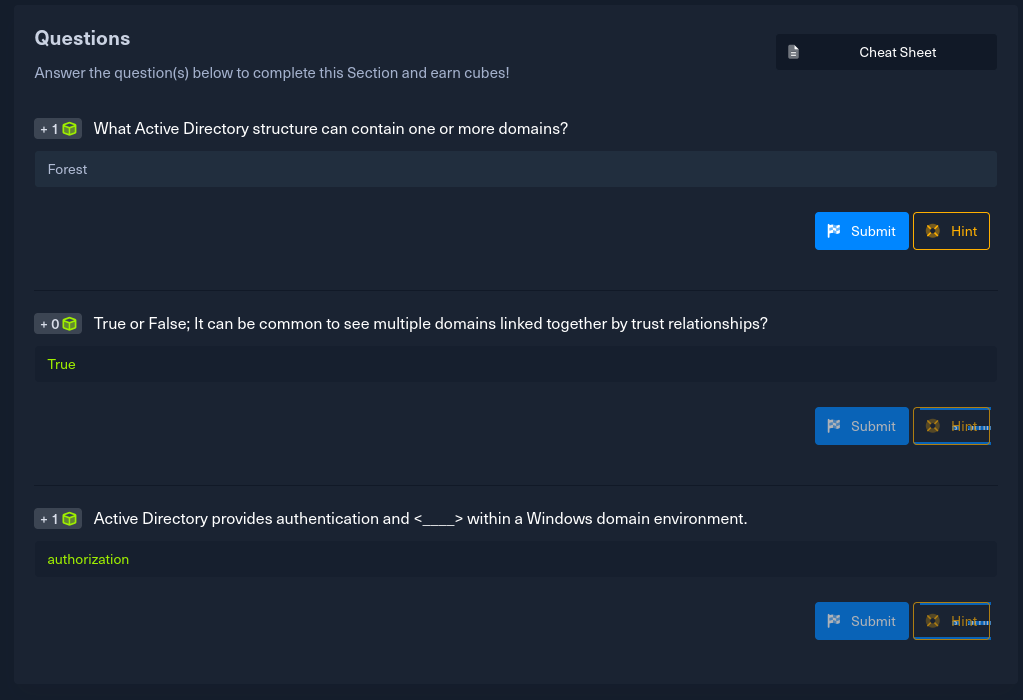This screenshot has width=1023, height=700.
Task: Click the document icon beside Cheat Sheet
Action: tap(793, 52)
